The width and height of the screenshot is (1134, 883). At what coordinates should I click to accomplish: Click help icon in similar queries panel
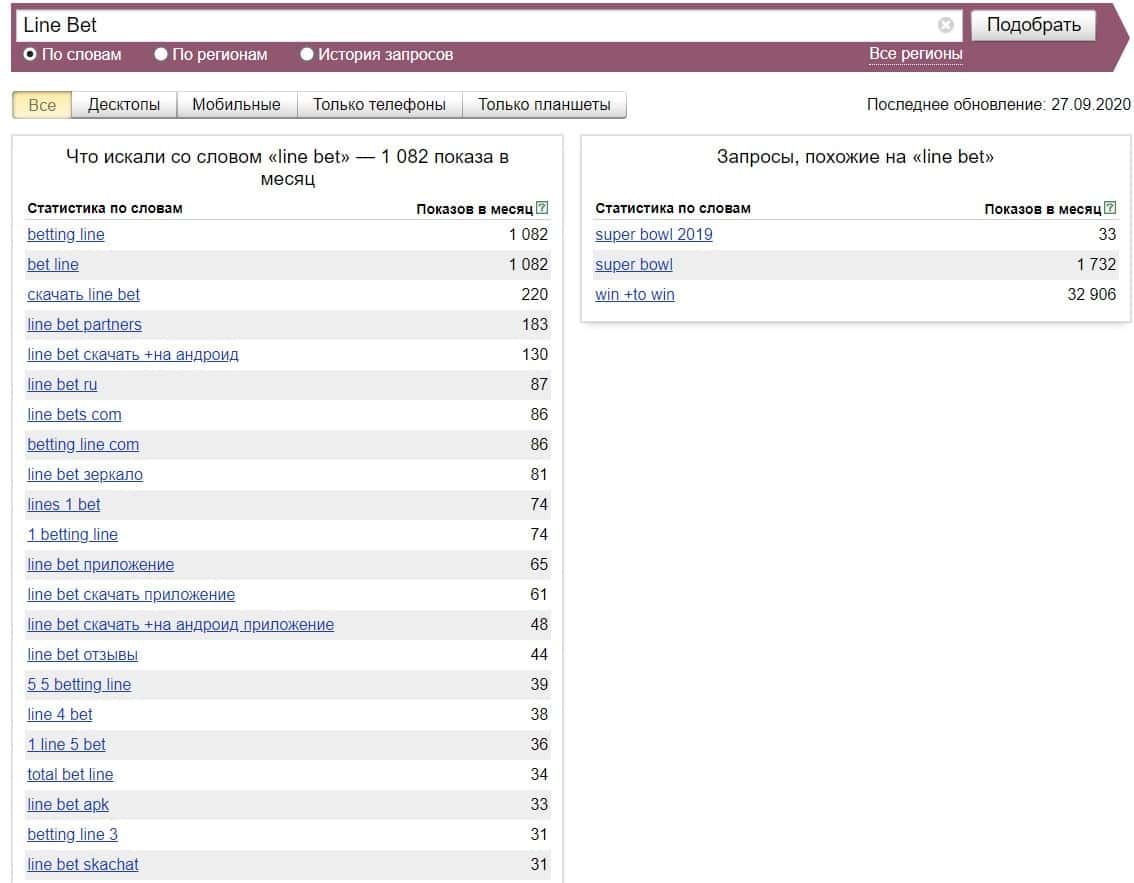pos(1110,208)
